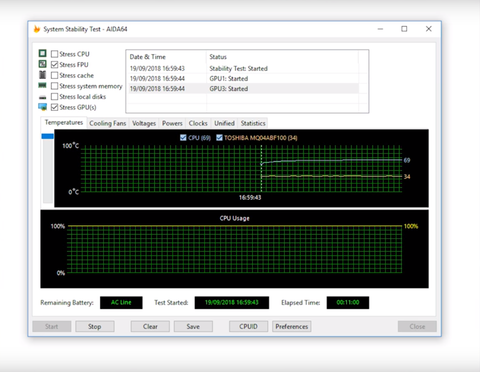Open the Unified tab
Image resolution: width=480 pixels, height=372 pixels.
pos(224,123)
